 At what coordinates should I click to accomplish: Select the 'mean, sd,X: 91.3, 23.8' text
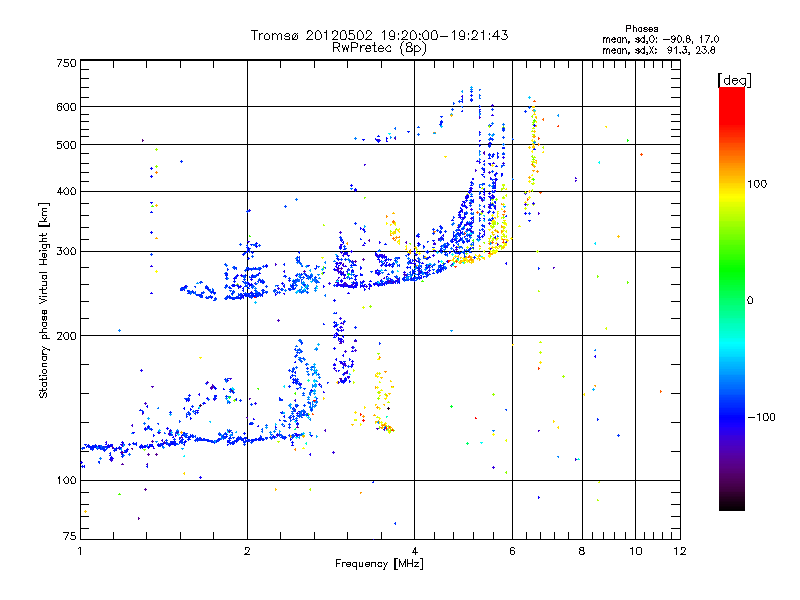point(659,50)
